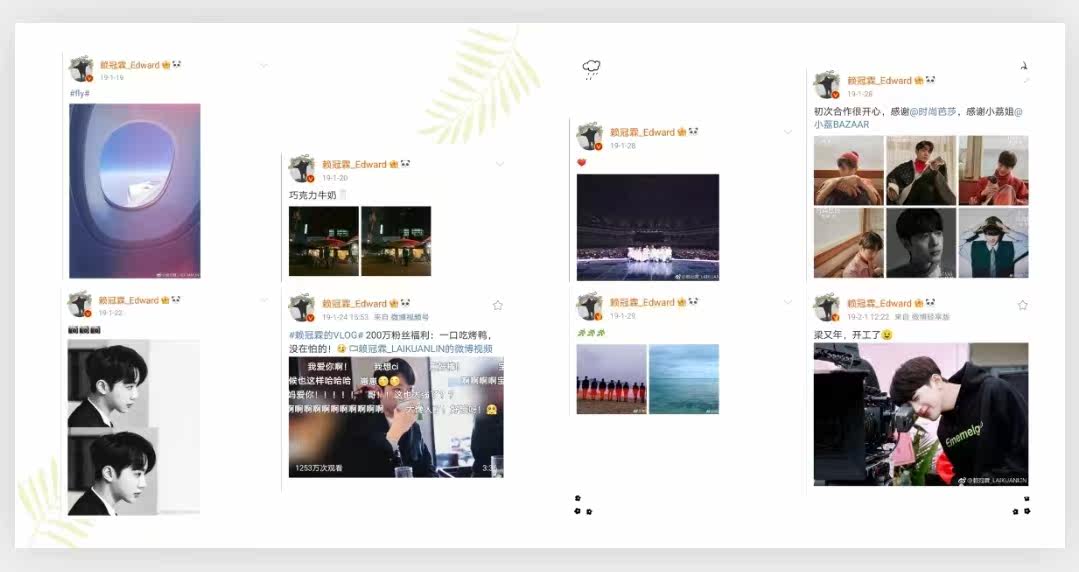Open second night photo in 巧克力牛奶 post
Viewport: 1079px width, 572px height.
click(x=396, y=241)
